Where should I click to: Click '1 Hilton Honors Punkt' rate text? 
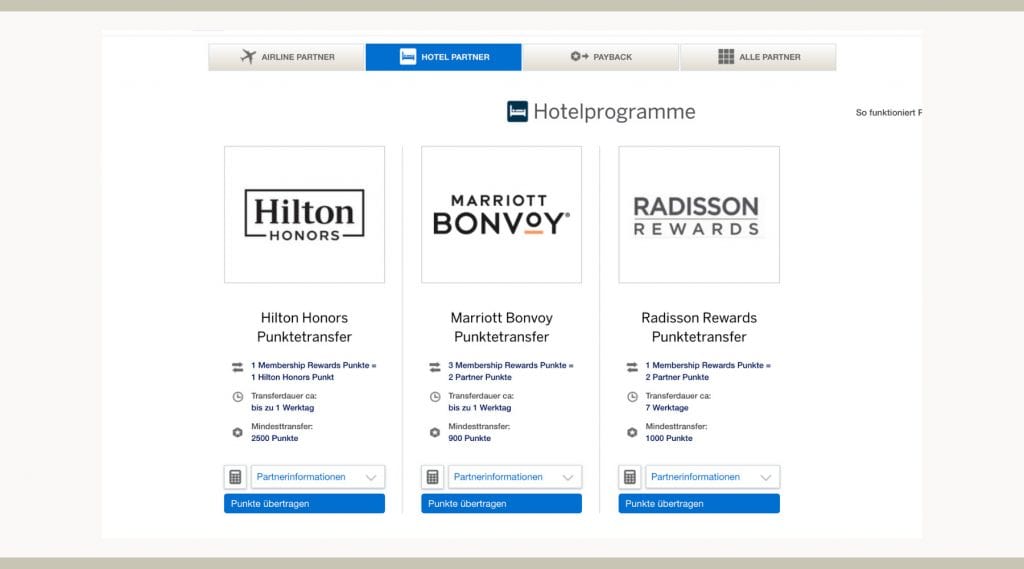point(293,377)
